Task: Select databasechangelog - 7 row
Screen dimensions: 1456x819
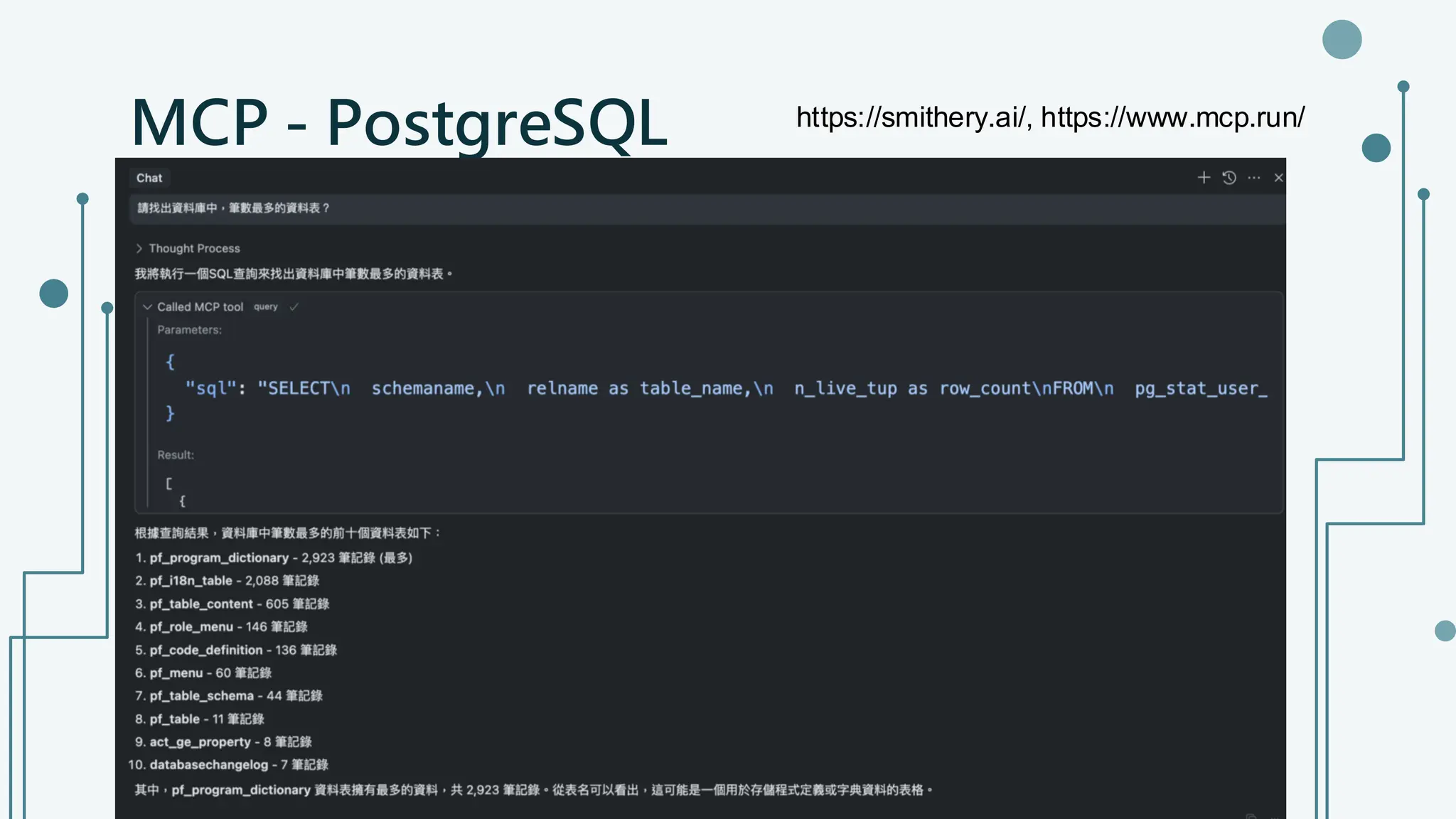Action: (x=227, y=765)
